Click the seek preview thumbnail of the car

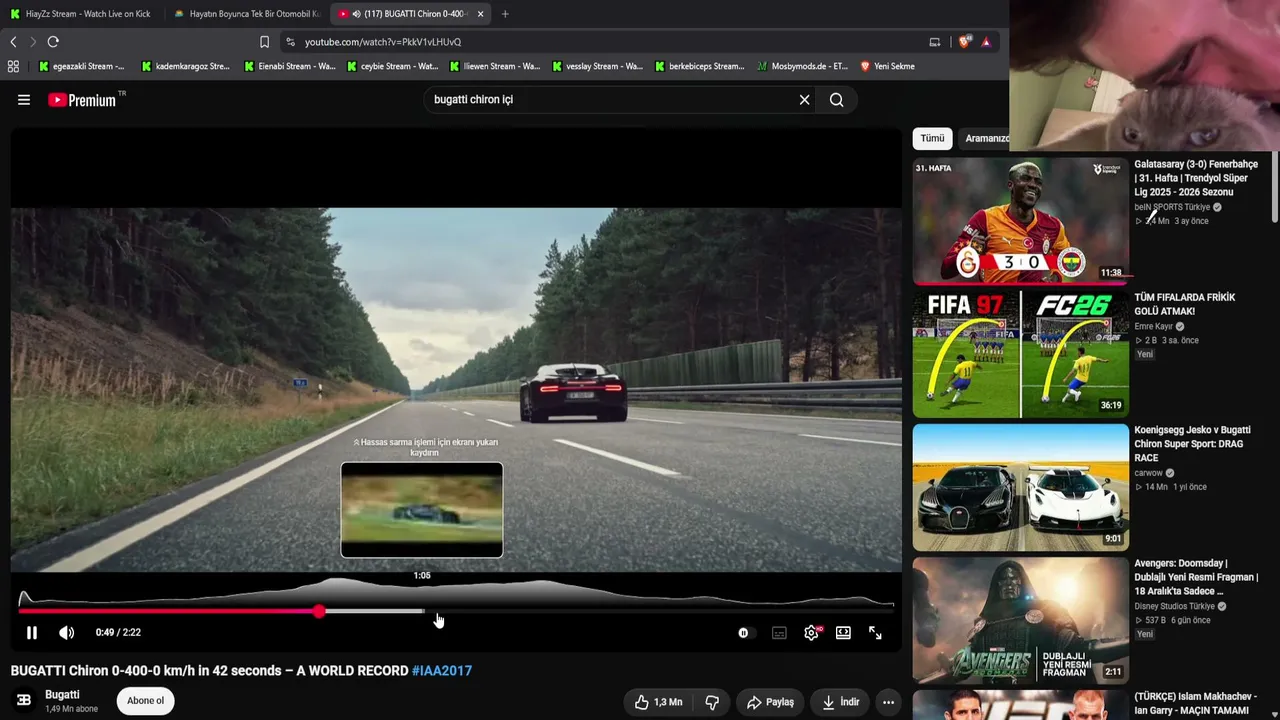(x=422, y=510)
